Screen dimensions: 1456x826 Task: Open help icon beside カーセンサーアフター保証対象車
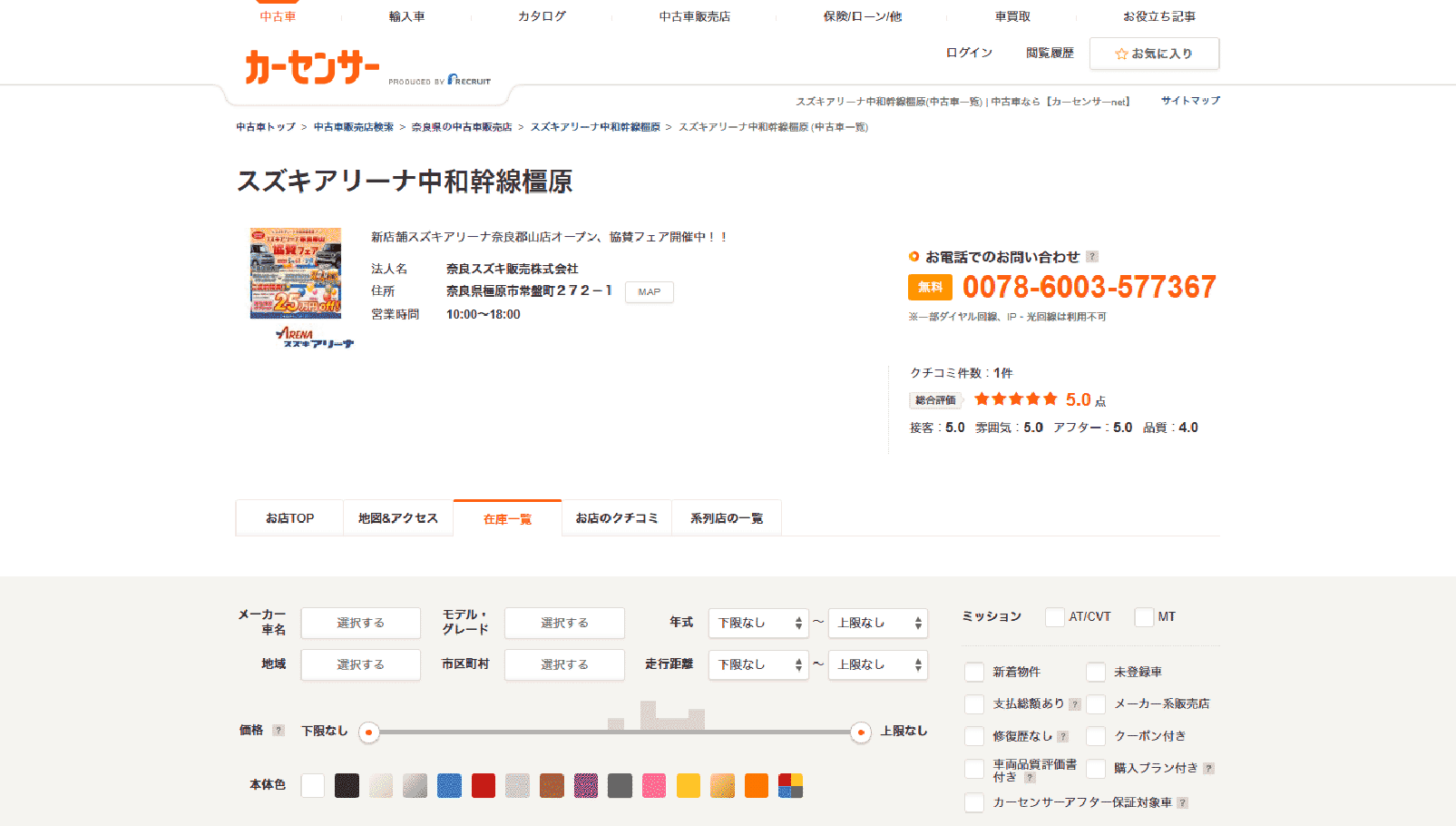click(x=1182, y=803)
